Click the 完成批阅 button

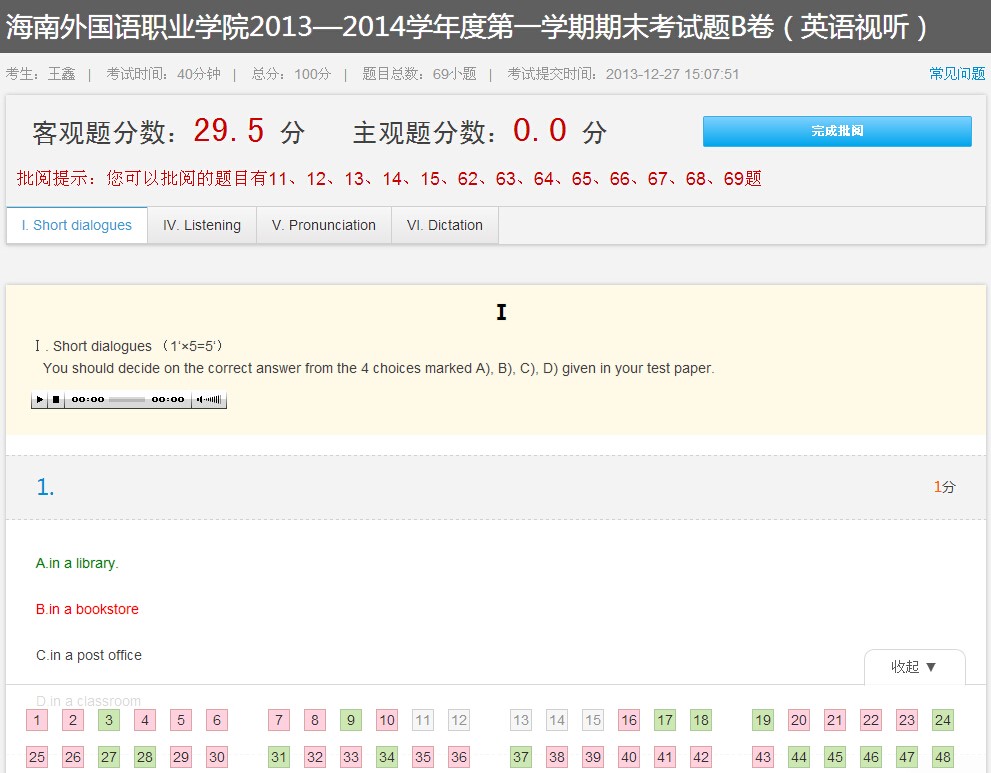[x=837, y=131]
